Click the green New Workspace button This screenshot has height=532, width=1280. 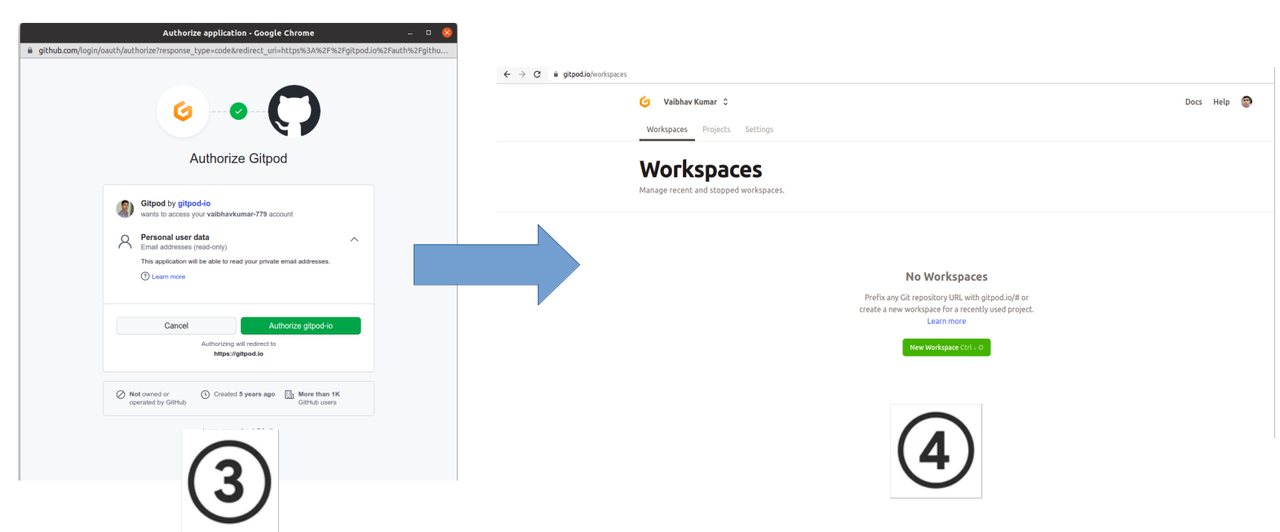point(946,347)
